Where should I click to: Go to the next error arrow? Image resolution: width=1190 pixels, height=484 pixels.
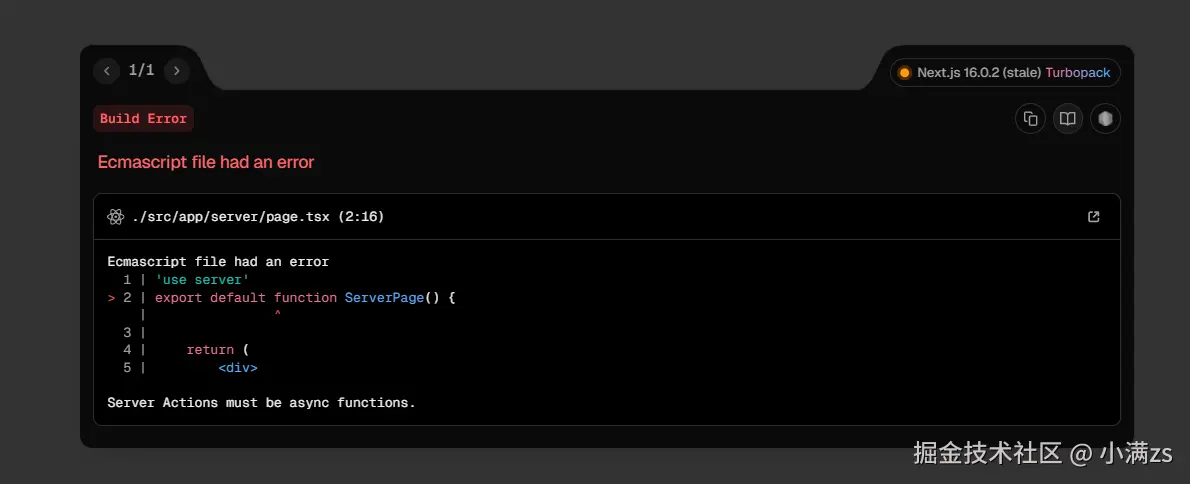click(x=177, y=71)
